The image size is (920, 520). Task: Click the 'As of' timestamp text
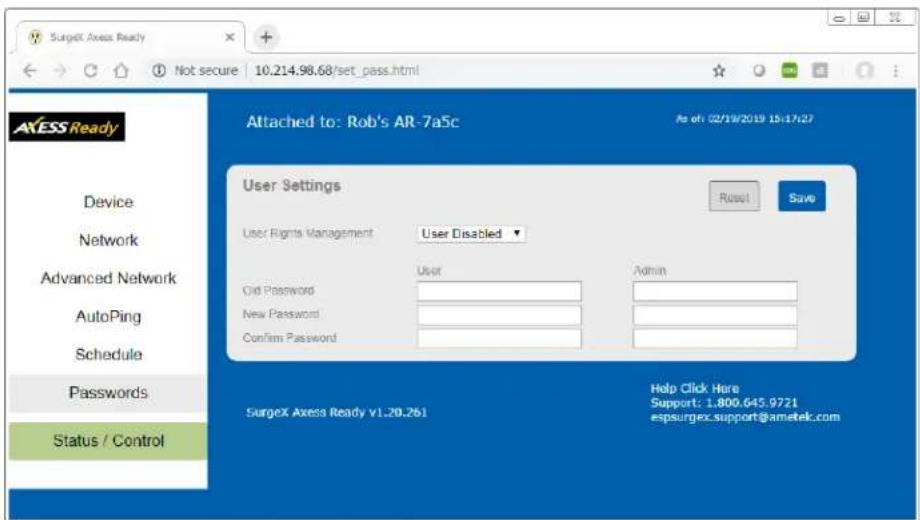click(745, 119)
